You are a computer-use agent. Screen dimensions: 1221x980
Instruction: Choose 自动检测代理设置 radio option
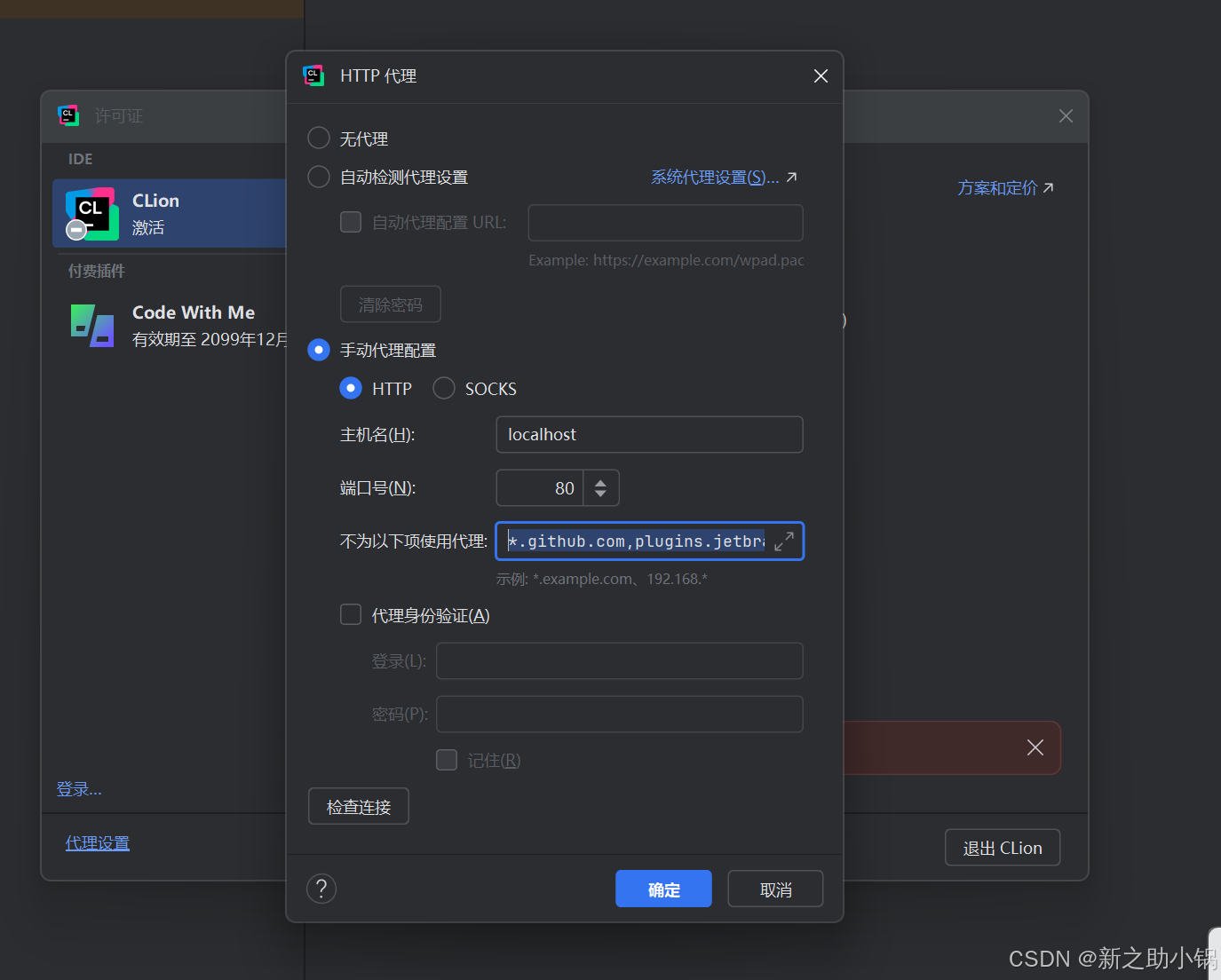[318, 177]
